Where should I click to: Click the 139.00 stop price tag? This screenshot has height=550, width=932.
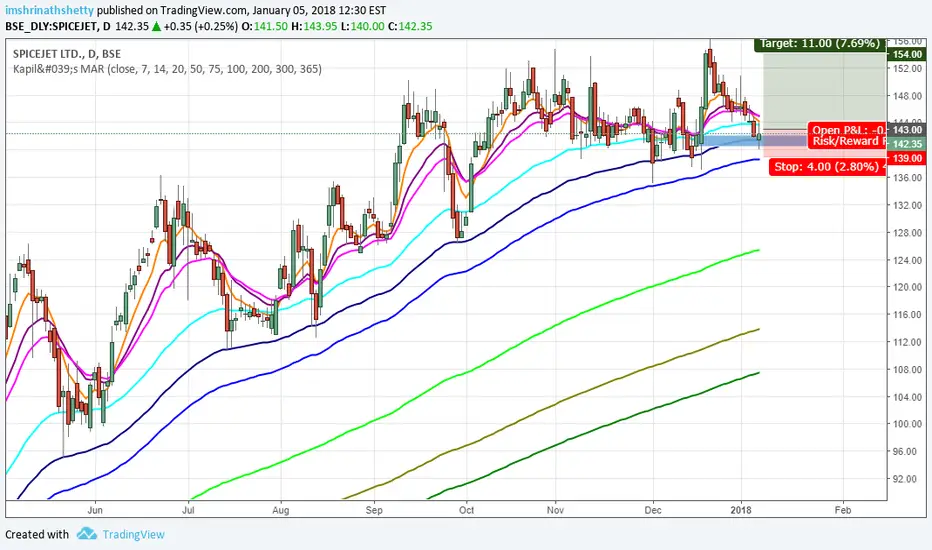click(x=907, y=158)
